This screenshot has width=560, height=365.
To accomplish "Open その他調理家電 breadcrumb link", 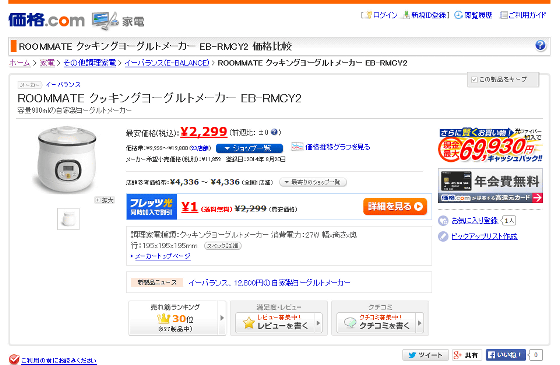I will click(x=90, y=63).
